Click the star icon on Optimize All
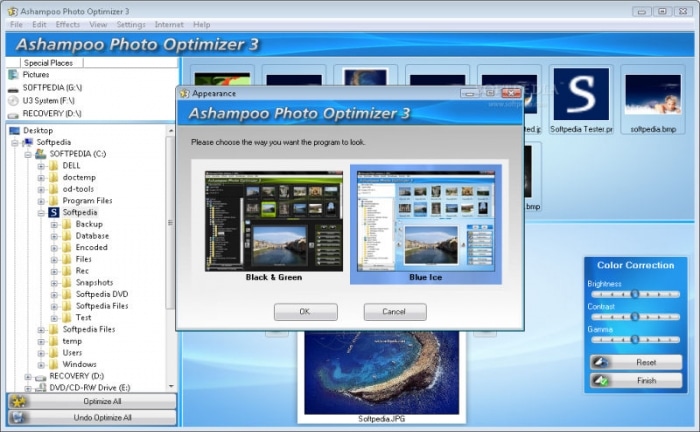The image size is (700, 432). (x=18, y=402)
